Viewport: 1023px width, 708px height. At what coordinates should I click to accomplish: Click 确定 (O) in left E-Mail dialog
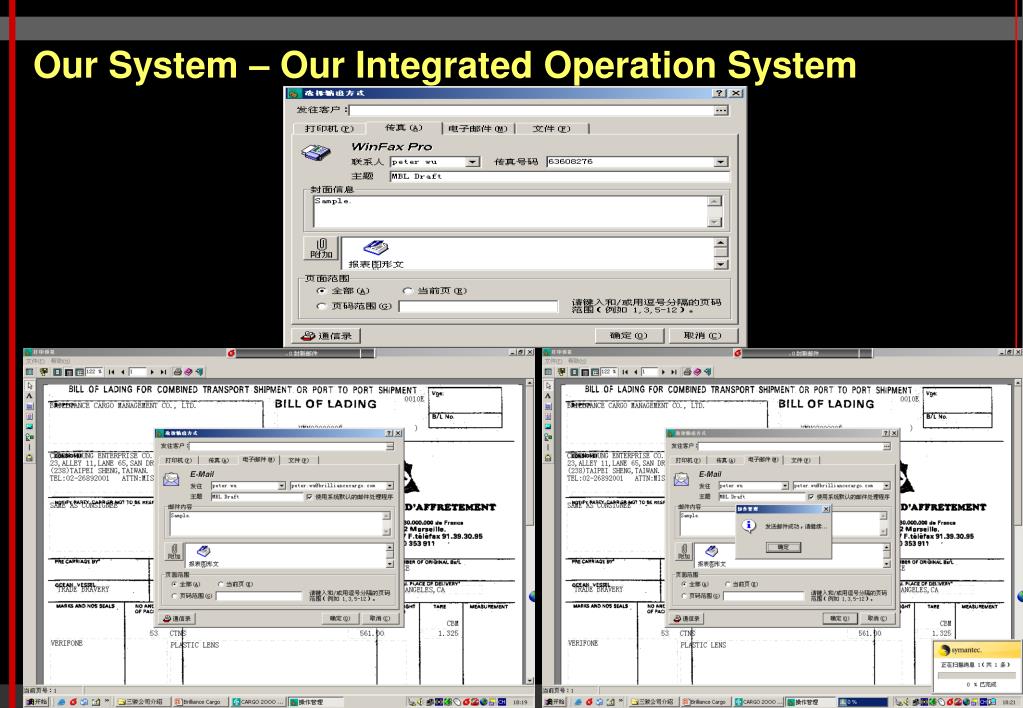340,619
